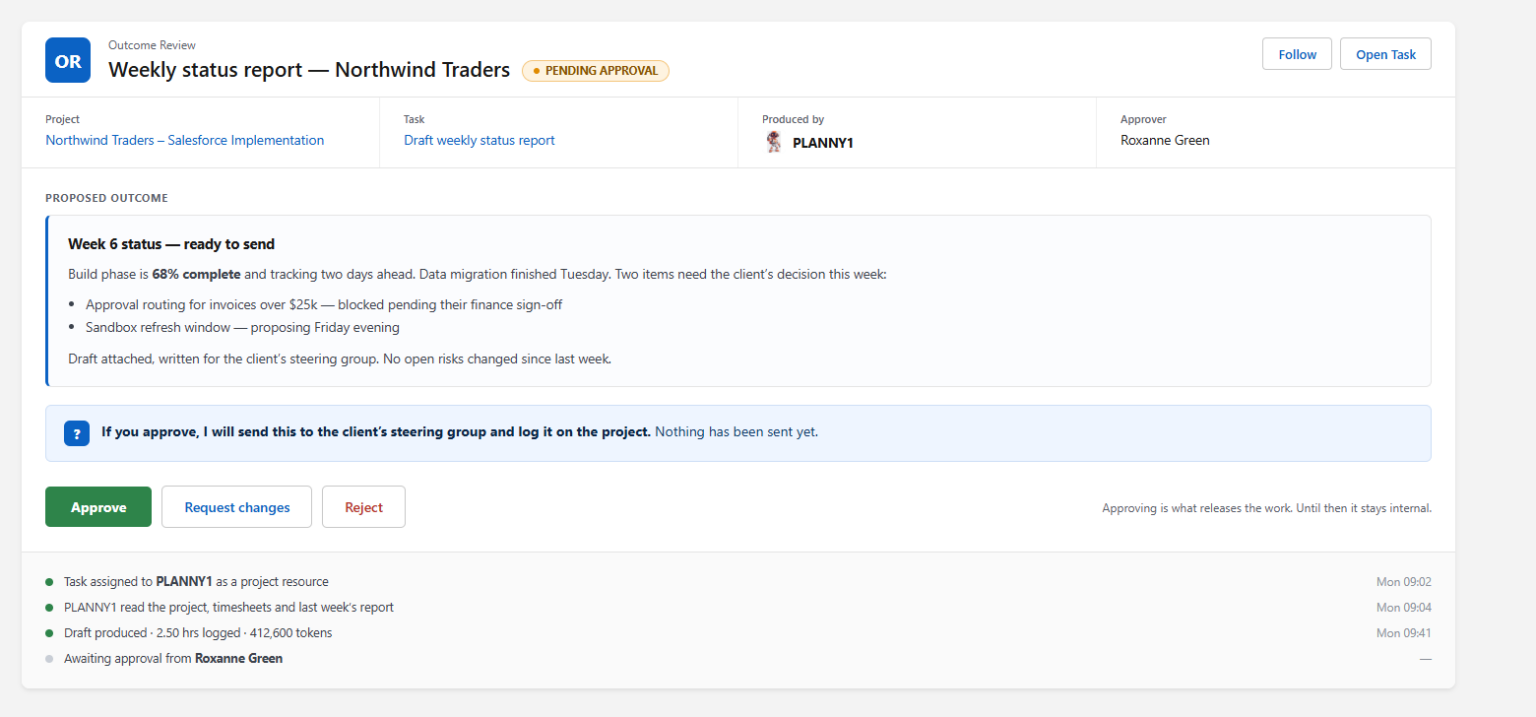The width and height of the screenshot is (1536, 717).
Task: Select the title Weekly status report — Northwind Traders
Action: 309,70
